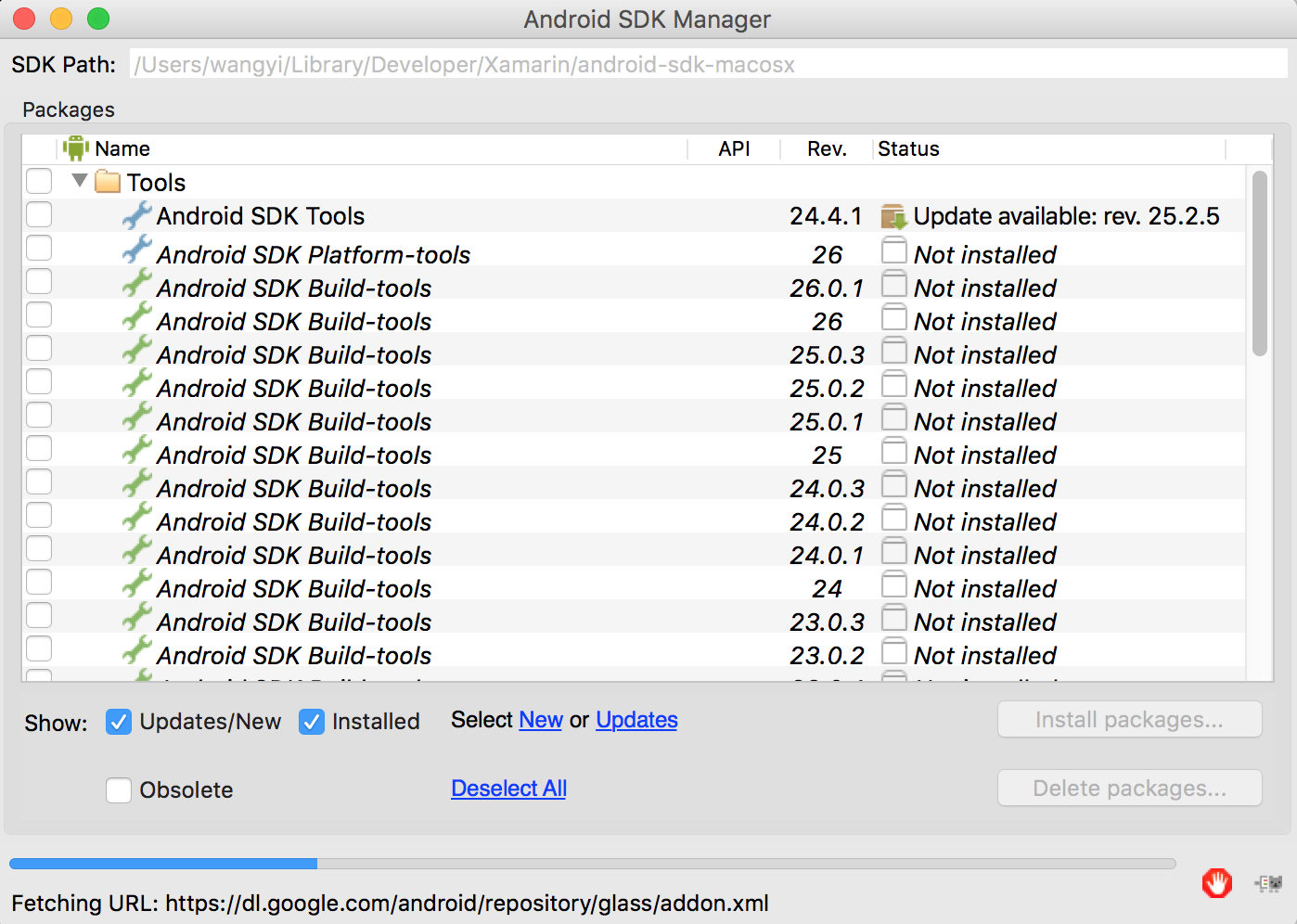
Task: Open the SDK Manager log icon
Action: (1268, 883)
